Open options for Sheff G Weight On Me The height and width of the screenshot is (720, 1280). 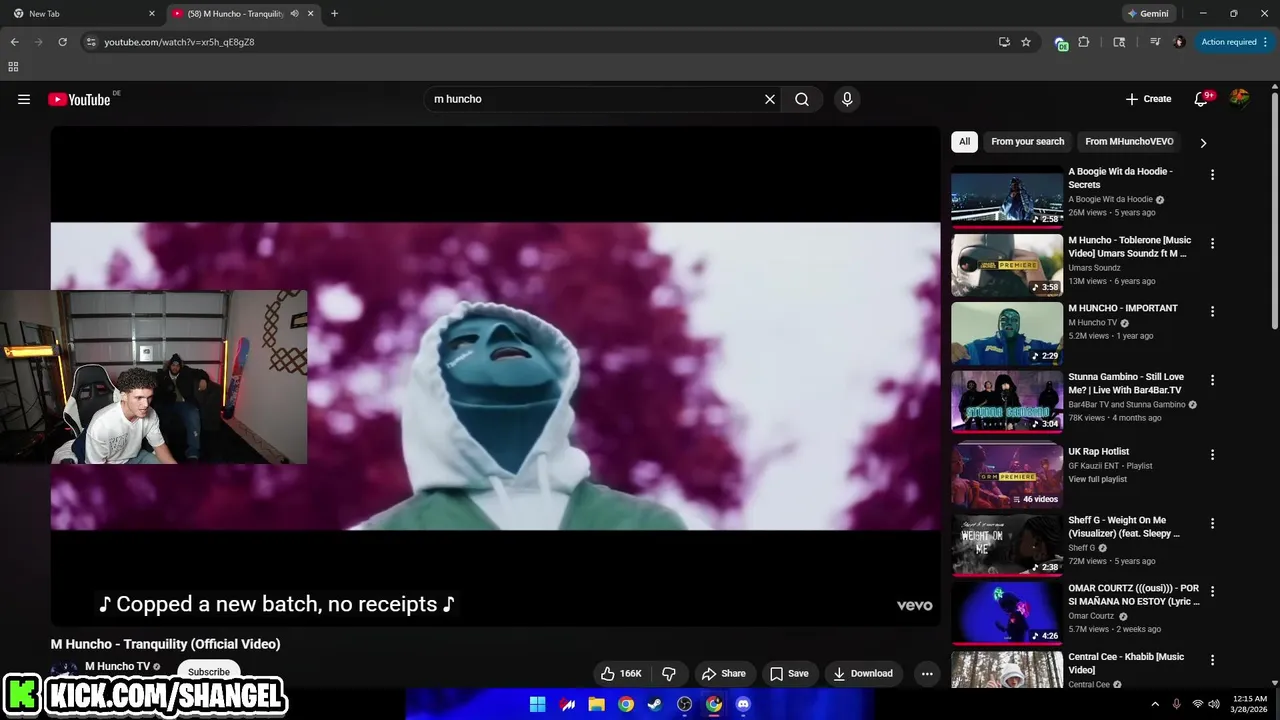pyautogui.click(x=1212, y=523)
